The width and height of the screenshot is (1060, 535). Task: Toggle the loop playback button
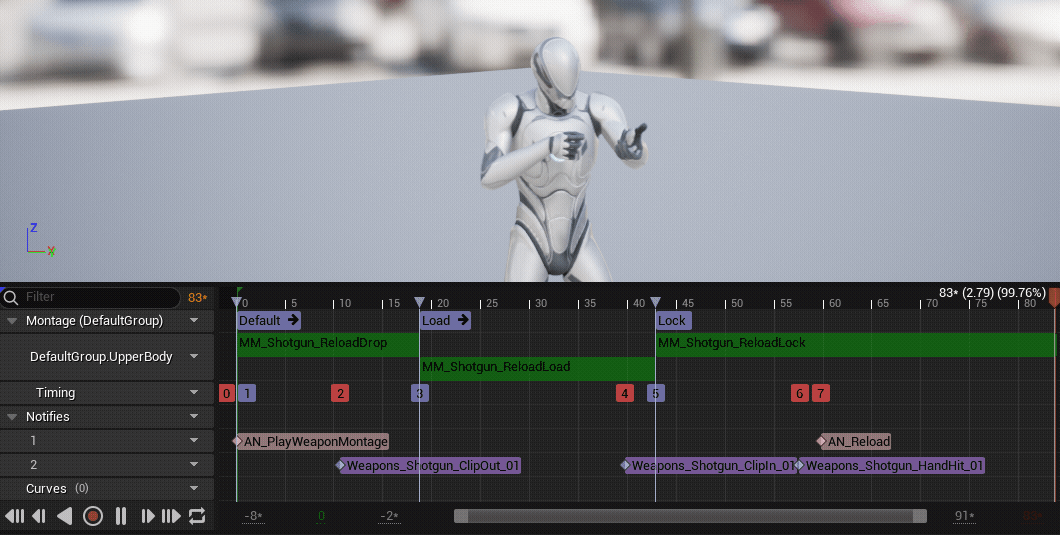[197, 516]
